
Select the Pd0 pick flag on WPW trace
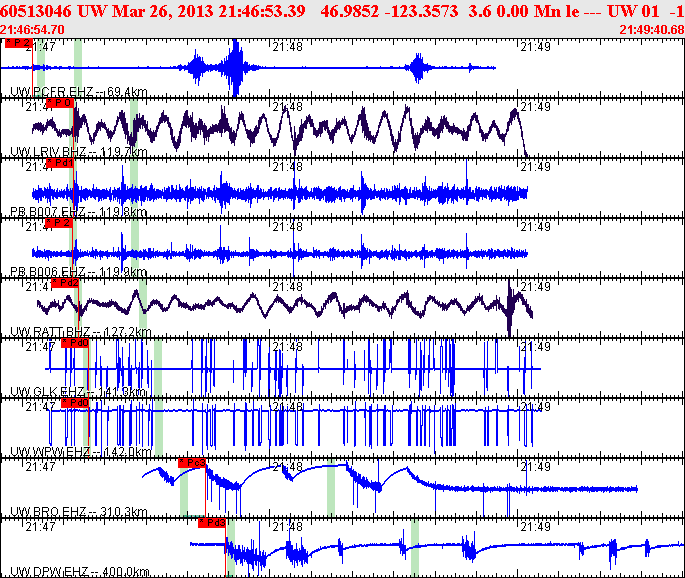(x=75, y=403)
